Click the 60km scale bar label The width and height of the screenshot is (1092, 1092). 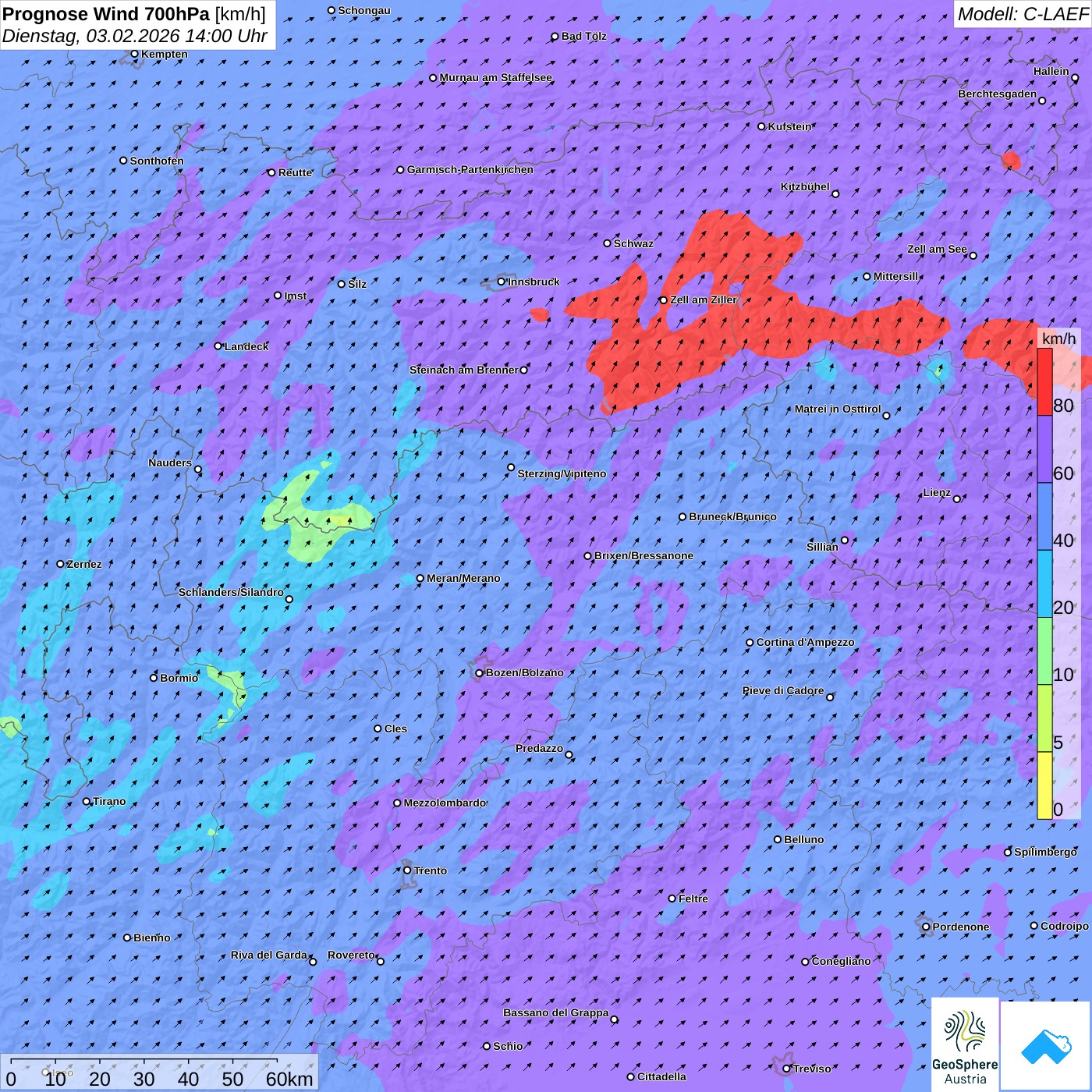[289, 1079]
